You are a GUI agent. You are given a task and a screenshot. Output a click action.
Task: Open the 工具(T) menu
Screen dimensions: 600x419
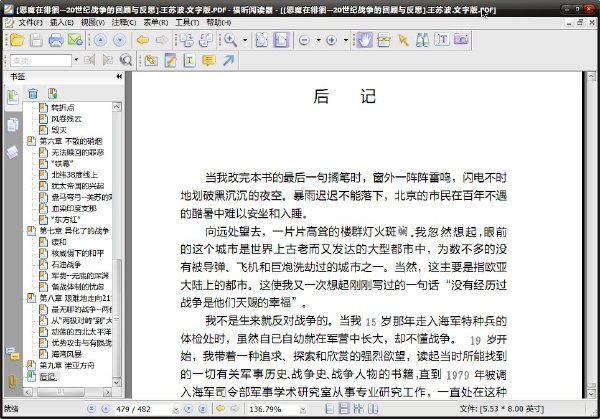tap(187, 23)
